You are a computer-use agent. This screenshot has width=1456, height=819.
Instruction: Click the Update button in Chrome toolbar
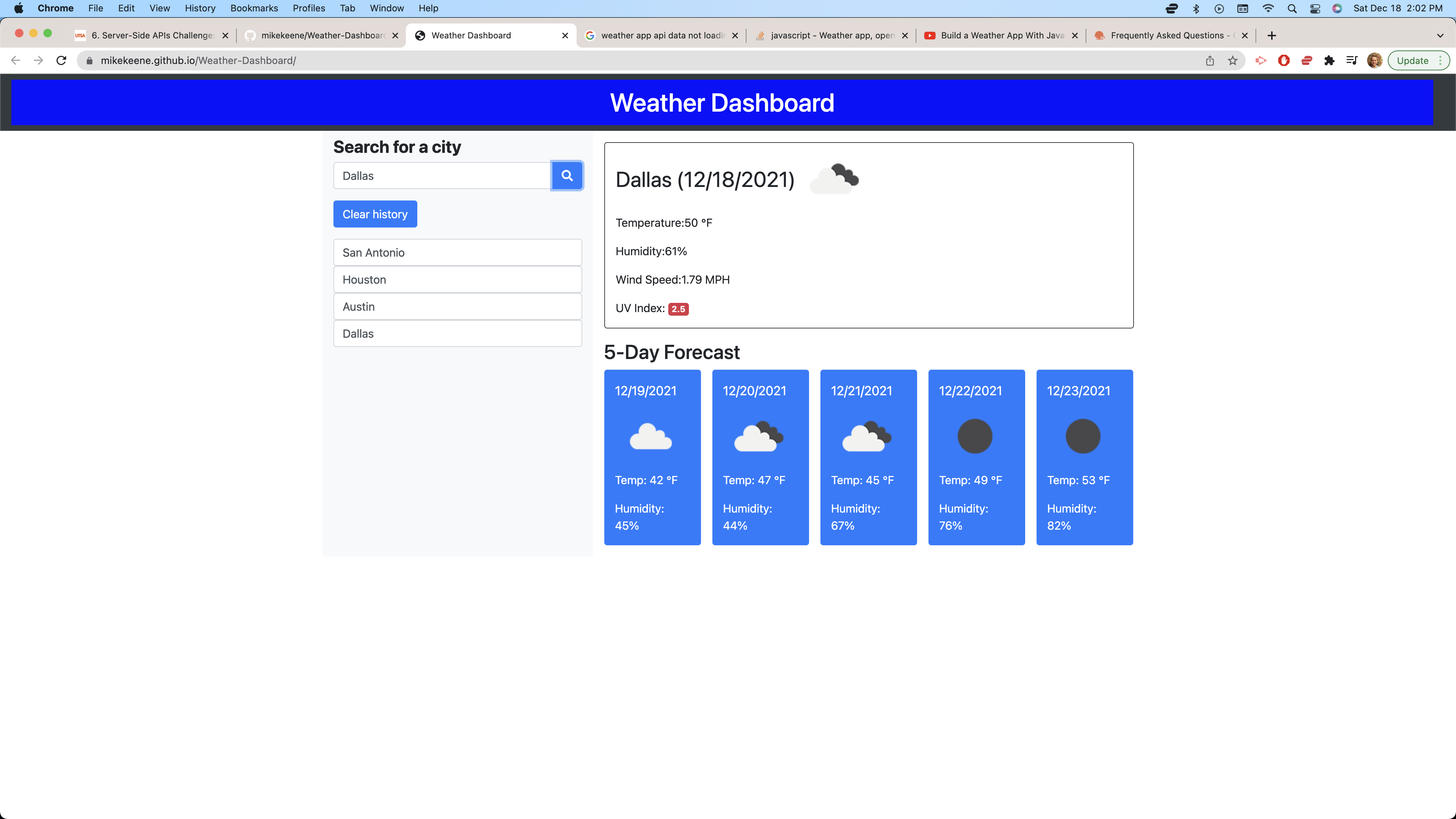tap(1413, 60)
